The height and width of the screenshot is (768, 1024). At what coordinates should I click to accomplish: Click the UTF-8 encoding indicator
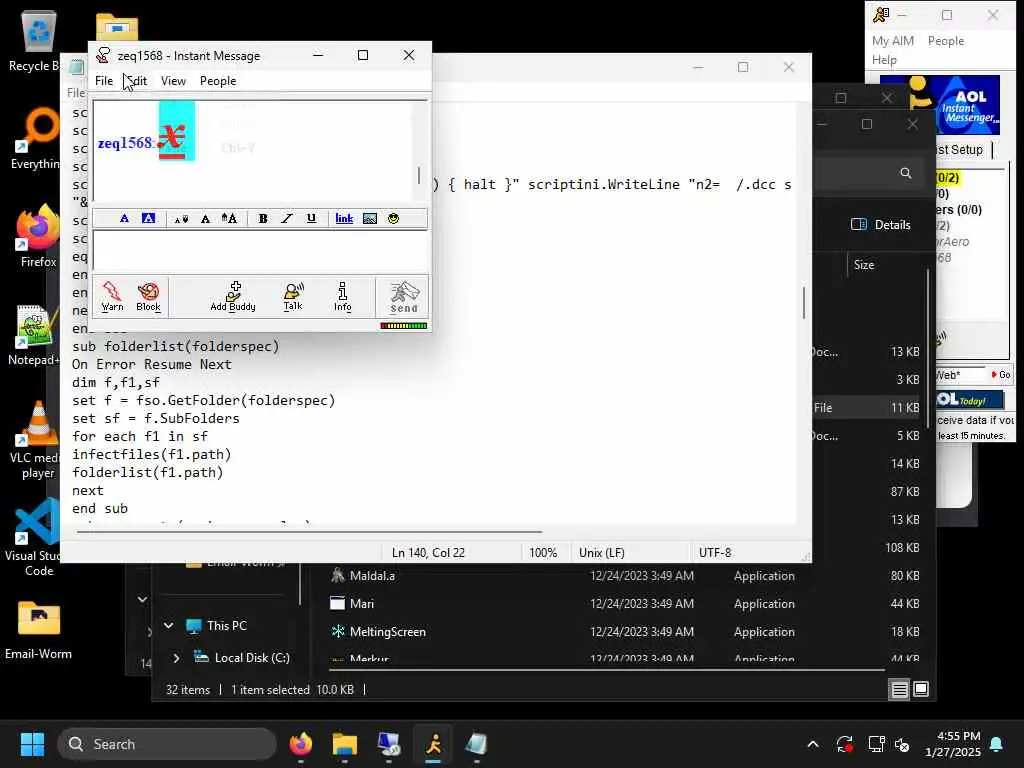pos(715,552)
